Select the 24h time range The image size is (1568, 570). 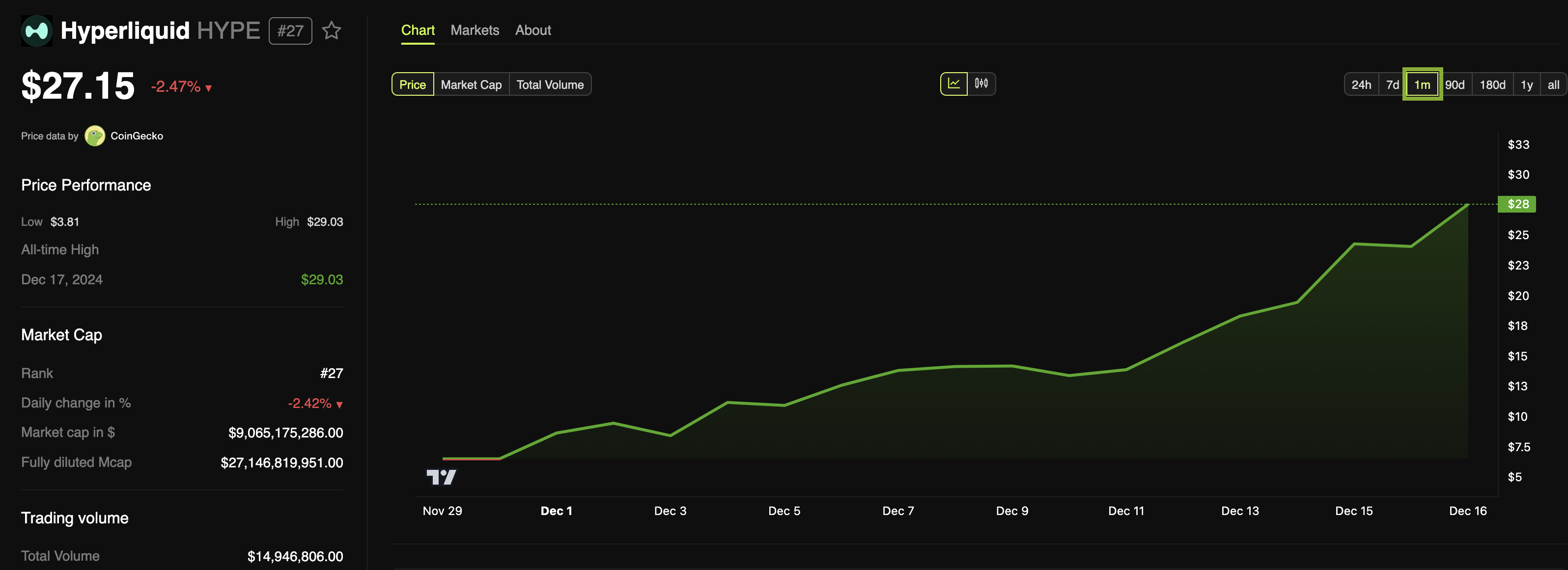coord(1361,84)
